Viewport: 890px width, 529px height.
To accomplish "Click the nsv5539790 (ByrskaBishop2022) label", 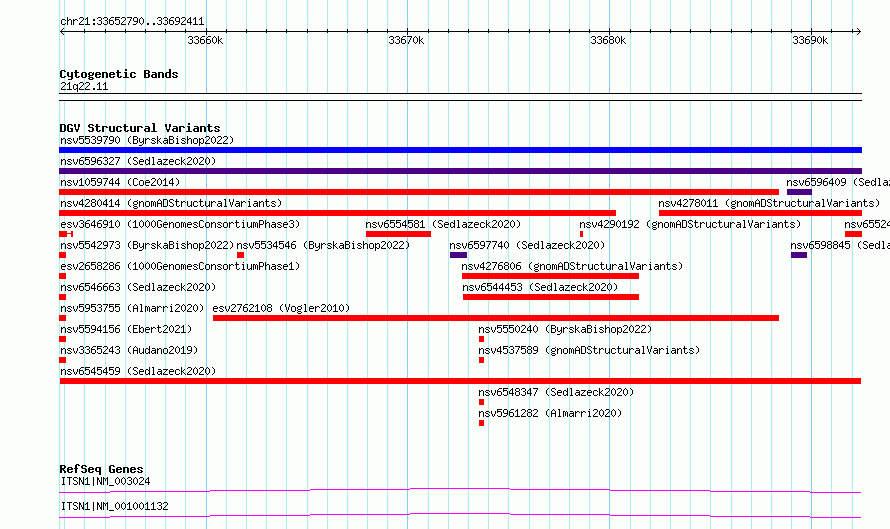I will (x=147, y=140).
